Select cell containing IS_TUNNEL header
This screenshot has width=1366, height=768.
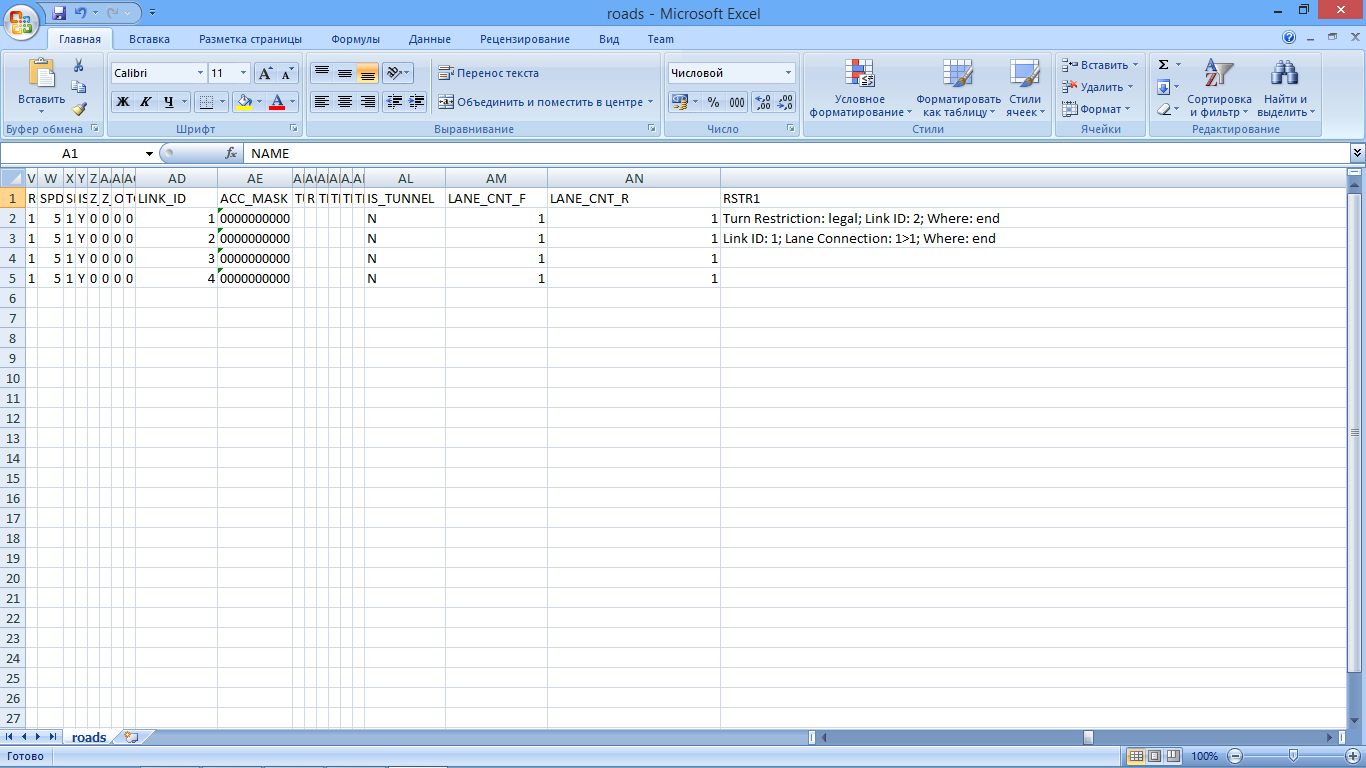(x=405, y=198)
